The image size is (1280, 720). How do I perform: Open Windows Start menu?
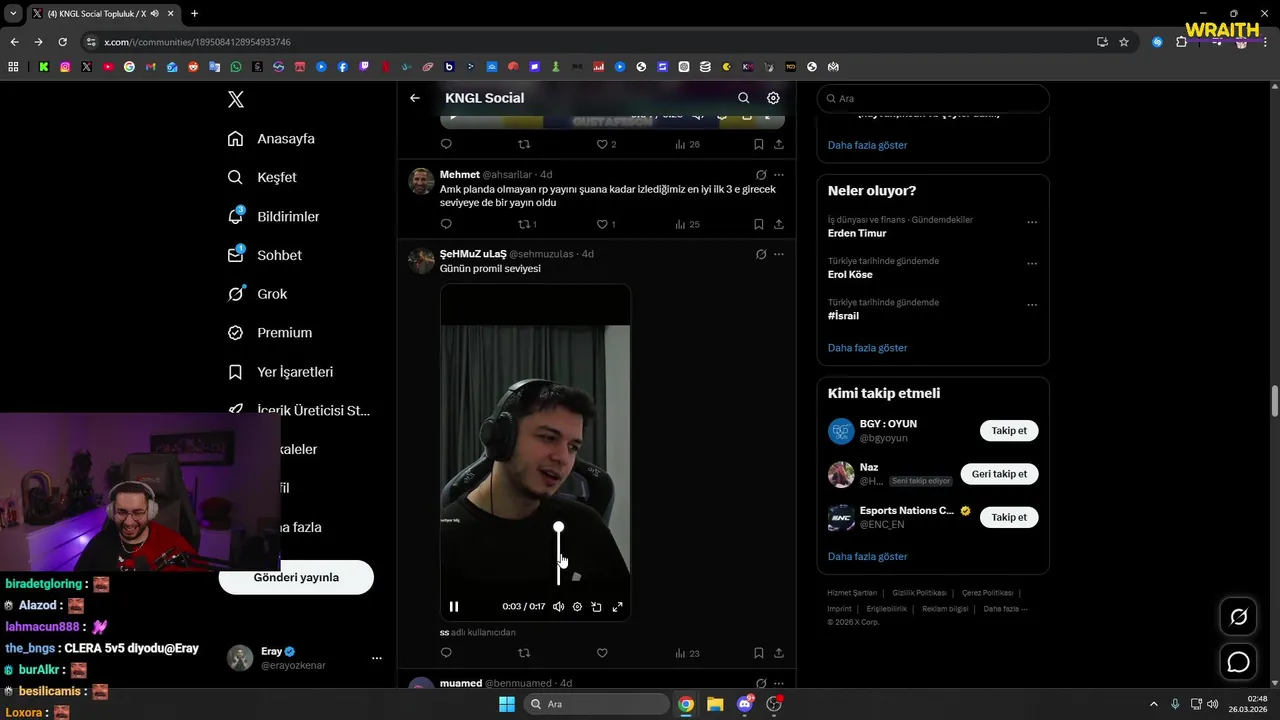click(506, 704)
